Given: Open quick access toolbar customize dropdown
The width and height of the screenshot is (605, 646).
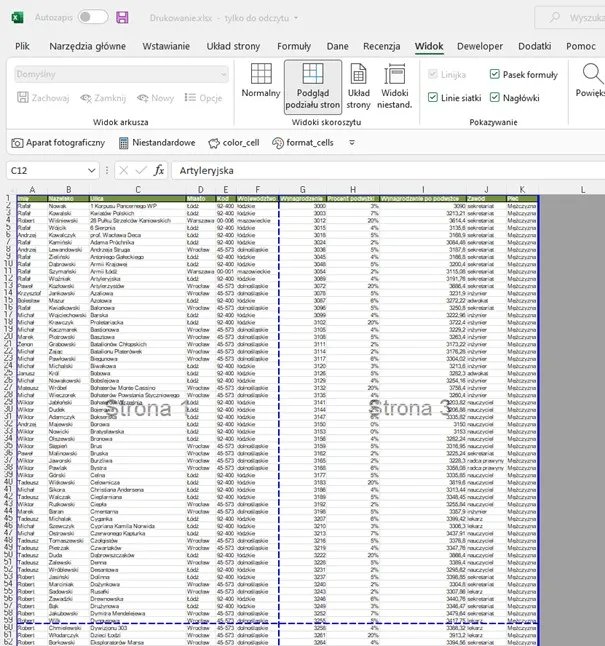Looking at the screenshot, I should (351, 143).
